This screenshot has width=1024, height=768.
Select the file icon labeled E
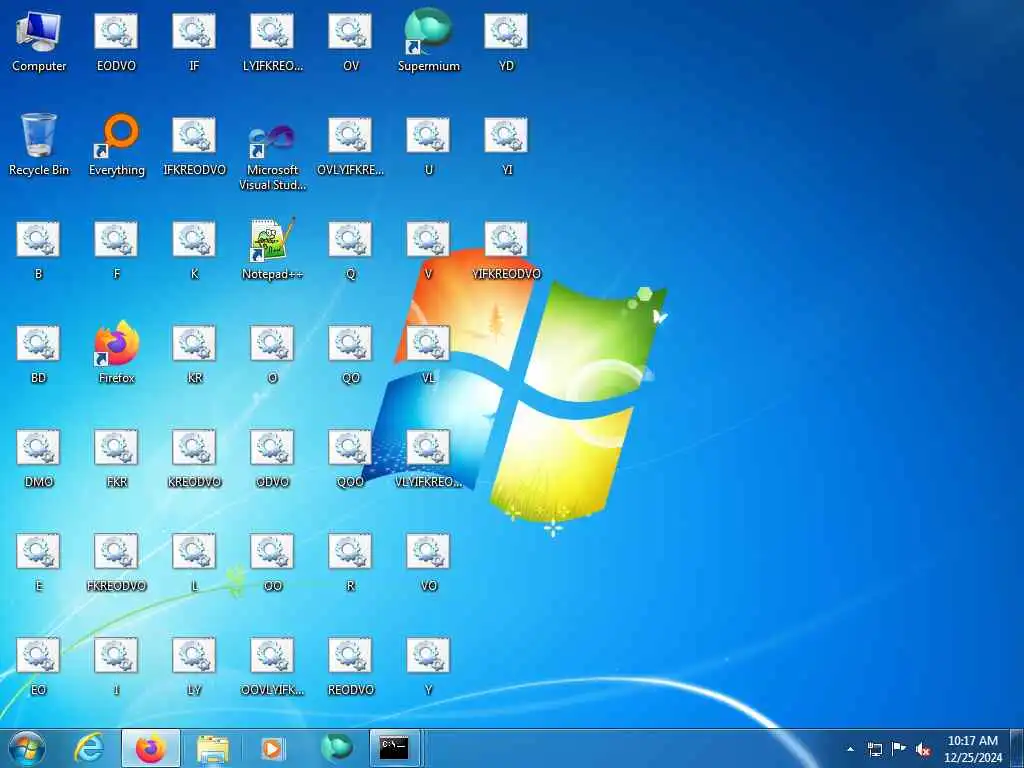pos(39,562)
